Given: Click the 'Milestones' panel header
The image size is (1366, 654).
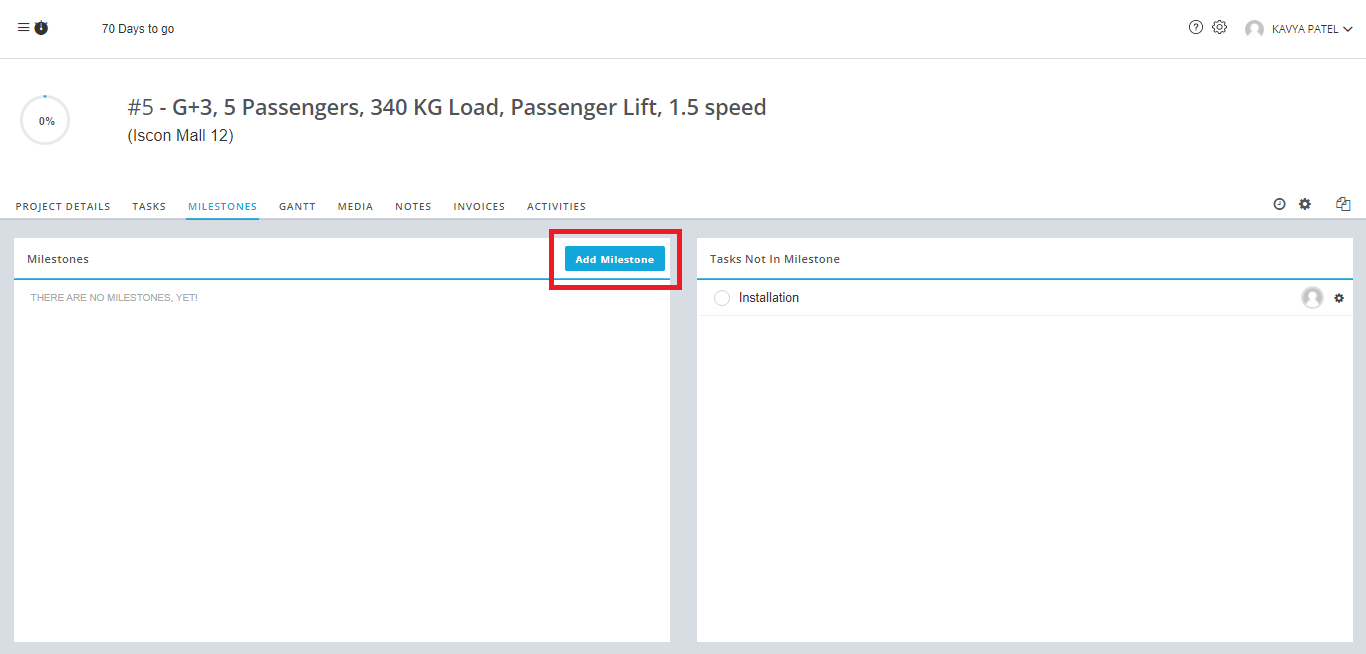Looking at the screenshot, I should coord(58,259).
